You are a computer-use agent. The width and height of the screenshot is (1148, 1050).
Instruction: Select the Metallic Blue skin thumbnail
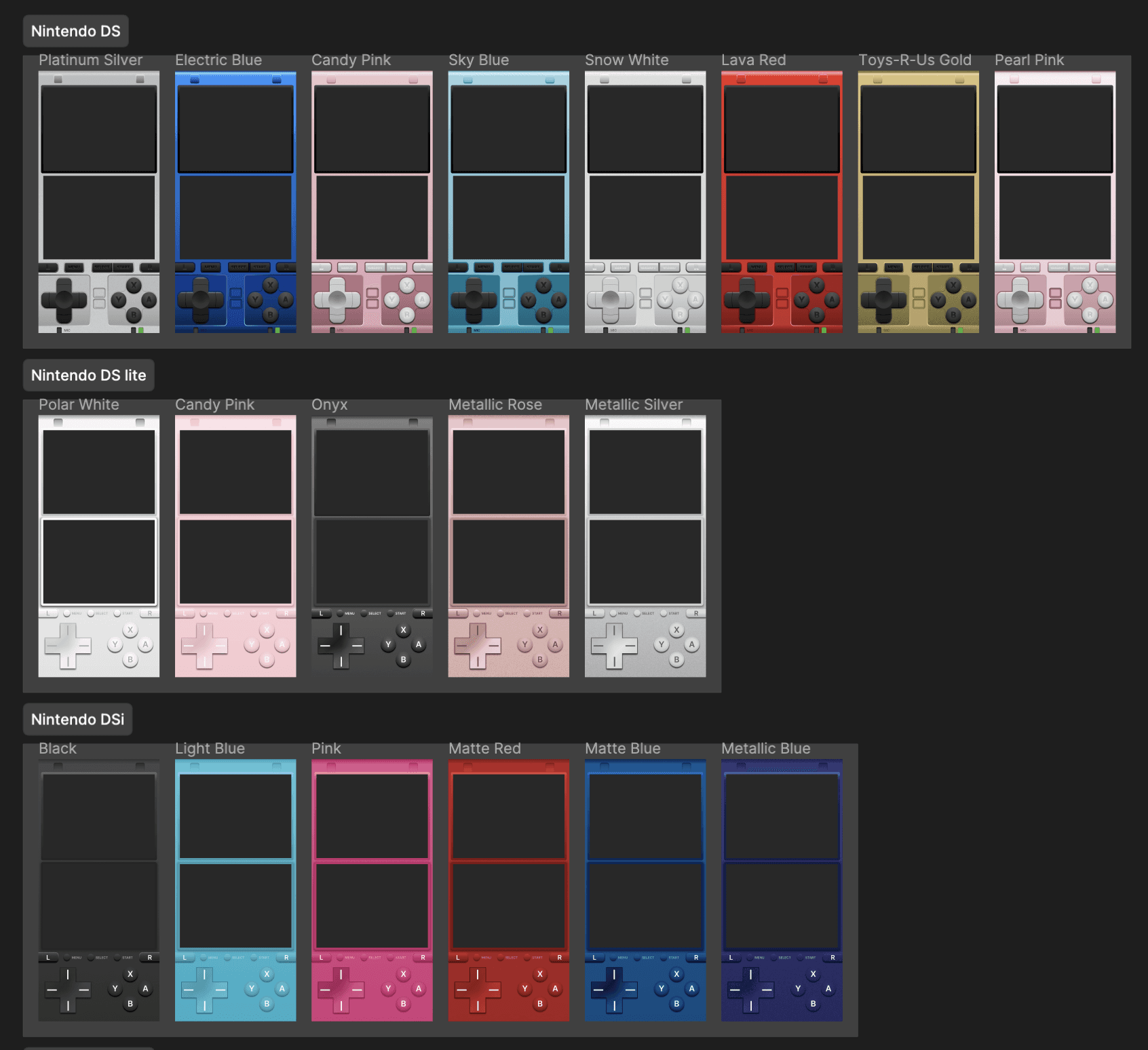(x=782, y=890)
